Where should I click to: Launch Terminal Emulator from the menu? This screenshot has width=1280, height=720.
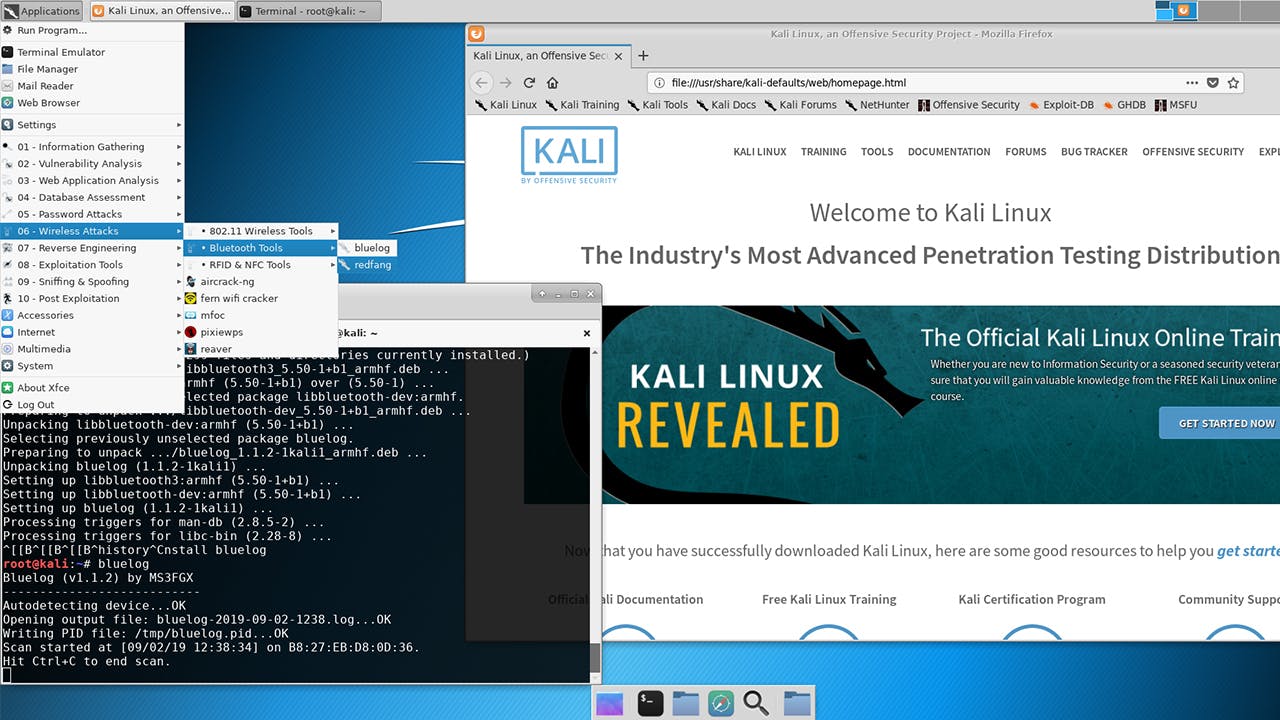(92, 52)
